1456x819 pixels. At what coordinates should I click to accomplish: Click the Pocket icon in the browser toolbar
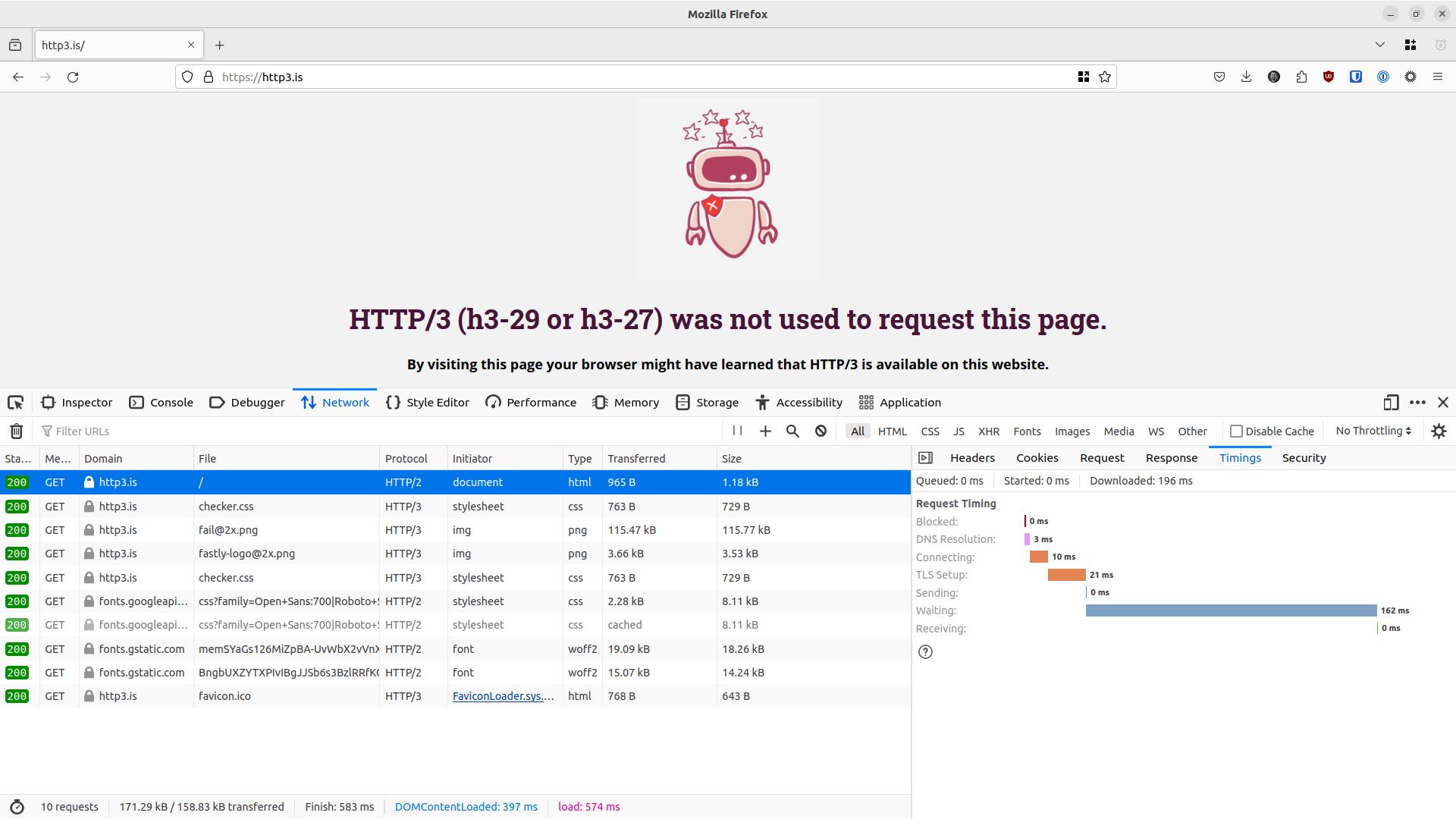1219,77
